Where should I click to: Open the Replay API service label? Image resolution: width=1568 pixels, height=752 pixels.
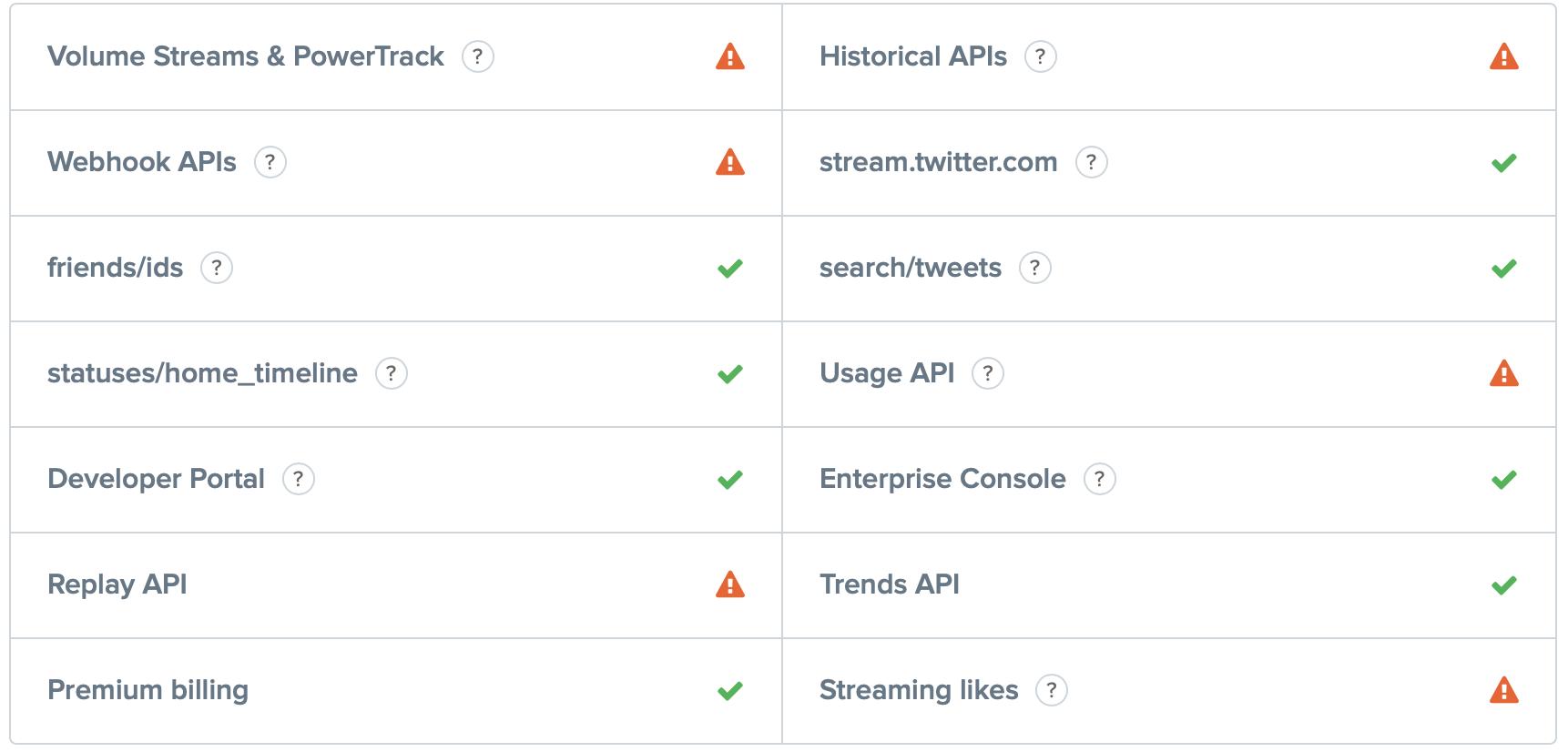pos(117,584)
